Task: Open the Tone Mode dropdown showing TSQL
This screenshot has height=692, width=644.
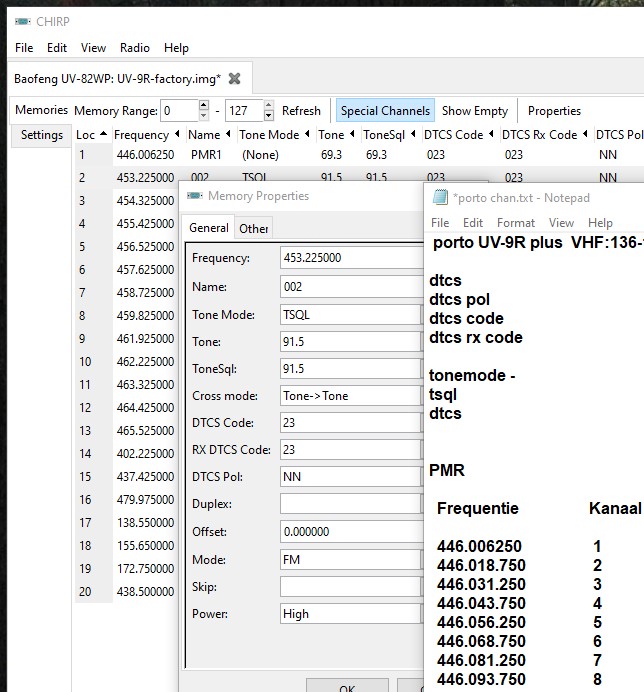Action: 351,315
